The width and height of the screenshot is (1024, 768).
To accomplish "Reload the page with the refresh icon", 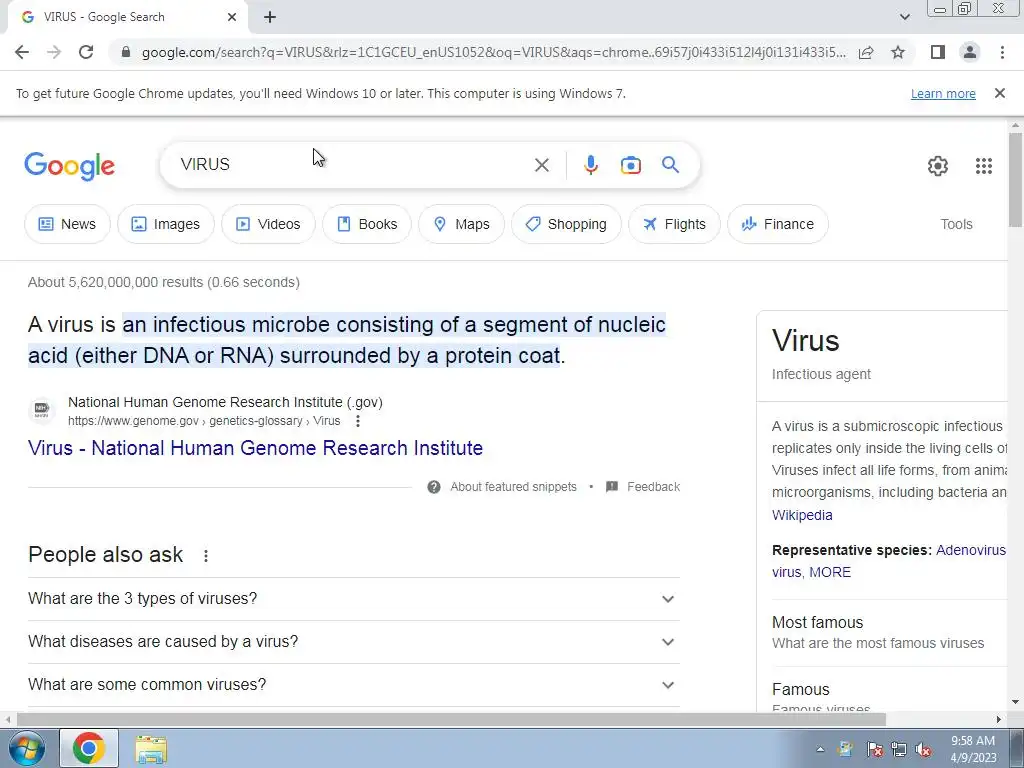I will pyautogui.click(x=86, y=52).
